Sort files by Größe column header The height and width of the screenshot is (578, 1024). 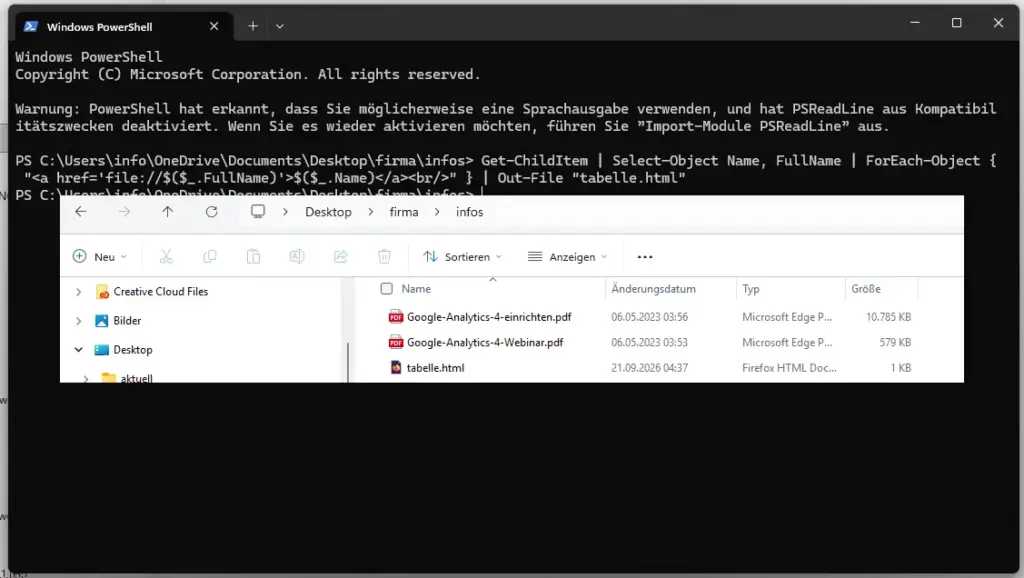pyautogui.click(x=866, y=289)
